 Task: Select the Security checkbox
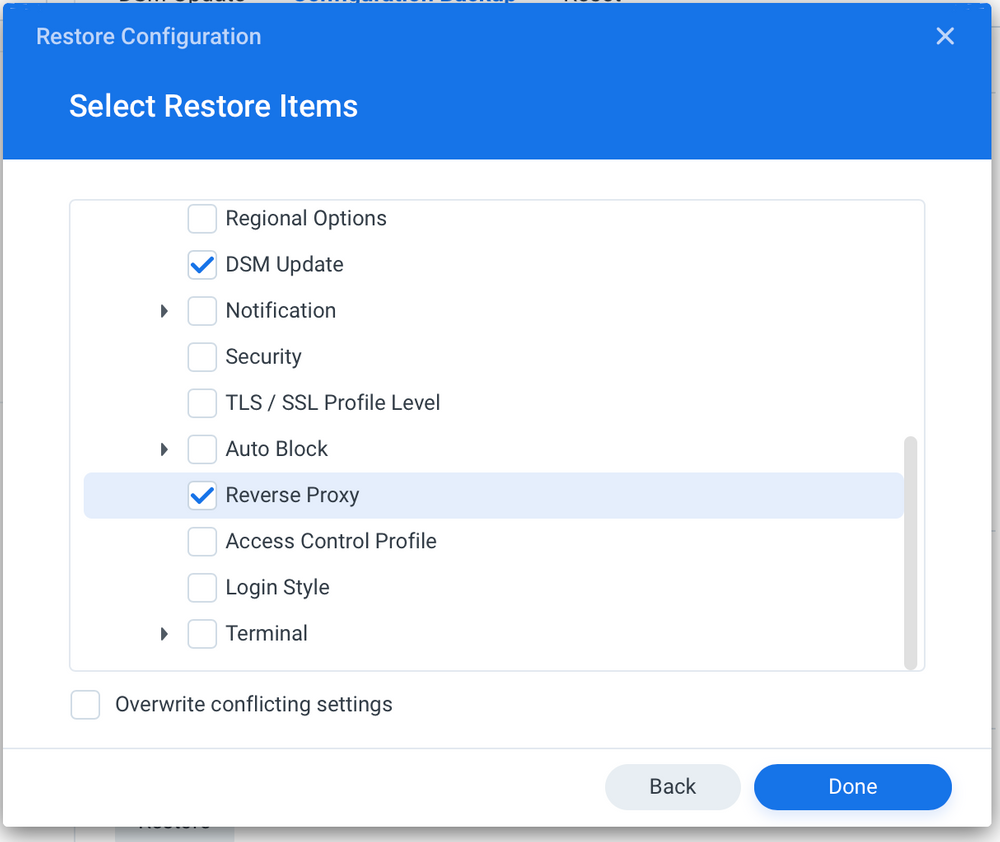coord(202,357)
